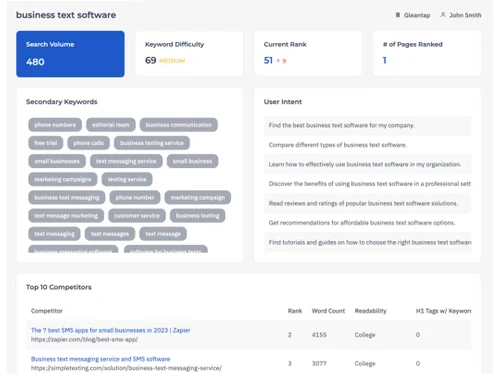Image resolution: width=500 pixels, height=375 pixels.
Task: Click the 'Secondary Keywords' heading
Action: [62, 102]
